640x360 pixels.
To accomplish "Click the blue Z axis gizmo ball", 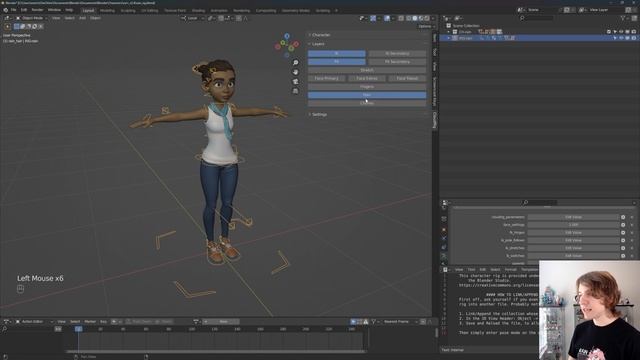I will pos(287,36).
